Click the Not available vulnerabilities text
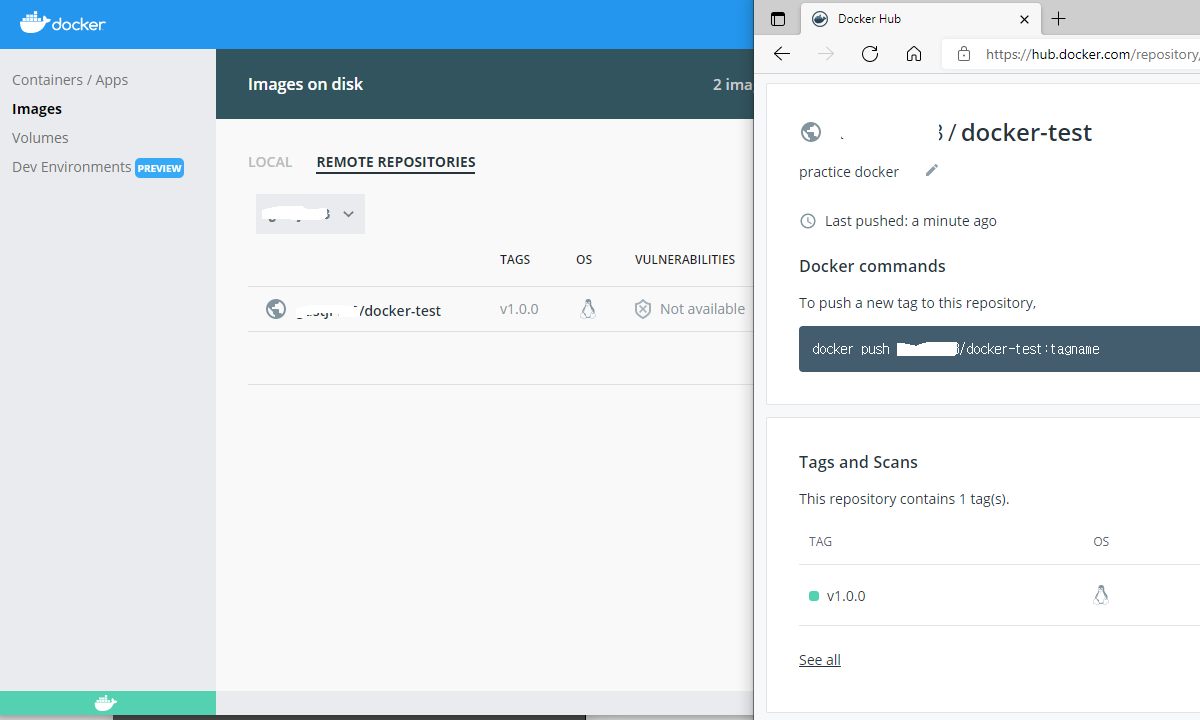The image size is (1200, 720). pyautogui.click(x=702, y=309)
